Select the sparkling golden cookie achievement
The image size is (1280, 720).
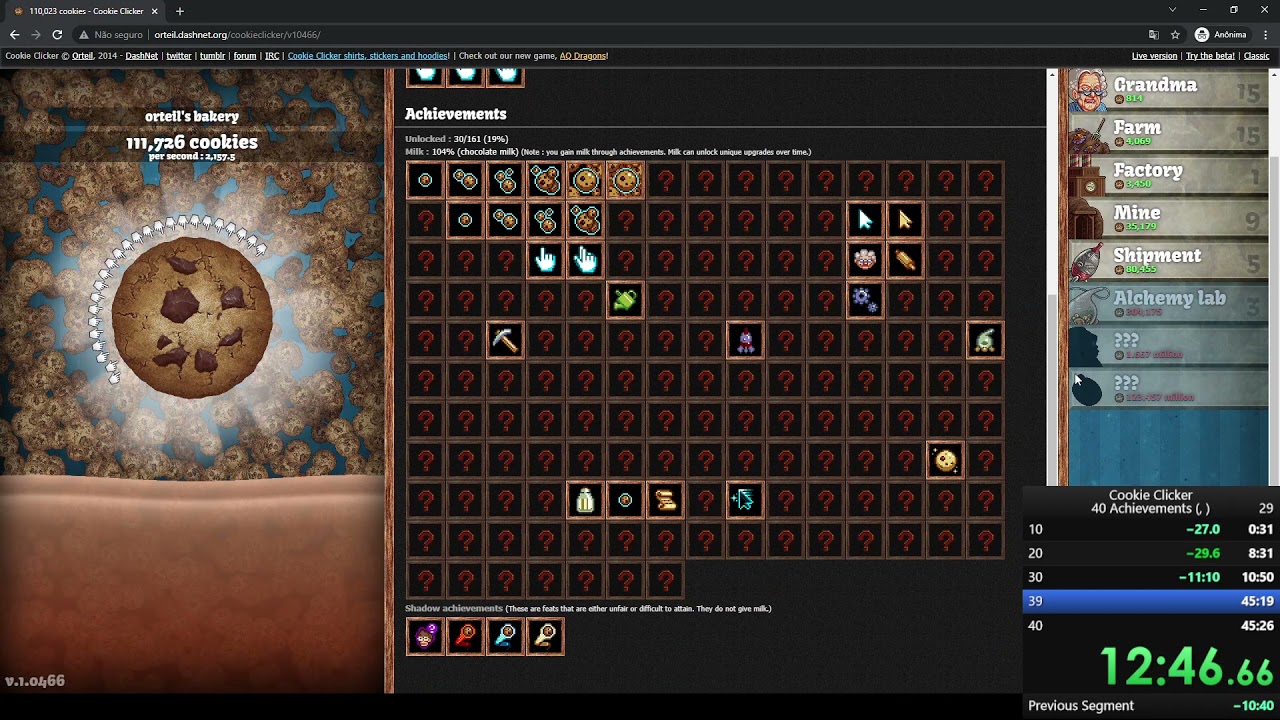(x=945, y=460)
